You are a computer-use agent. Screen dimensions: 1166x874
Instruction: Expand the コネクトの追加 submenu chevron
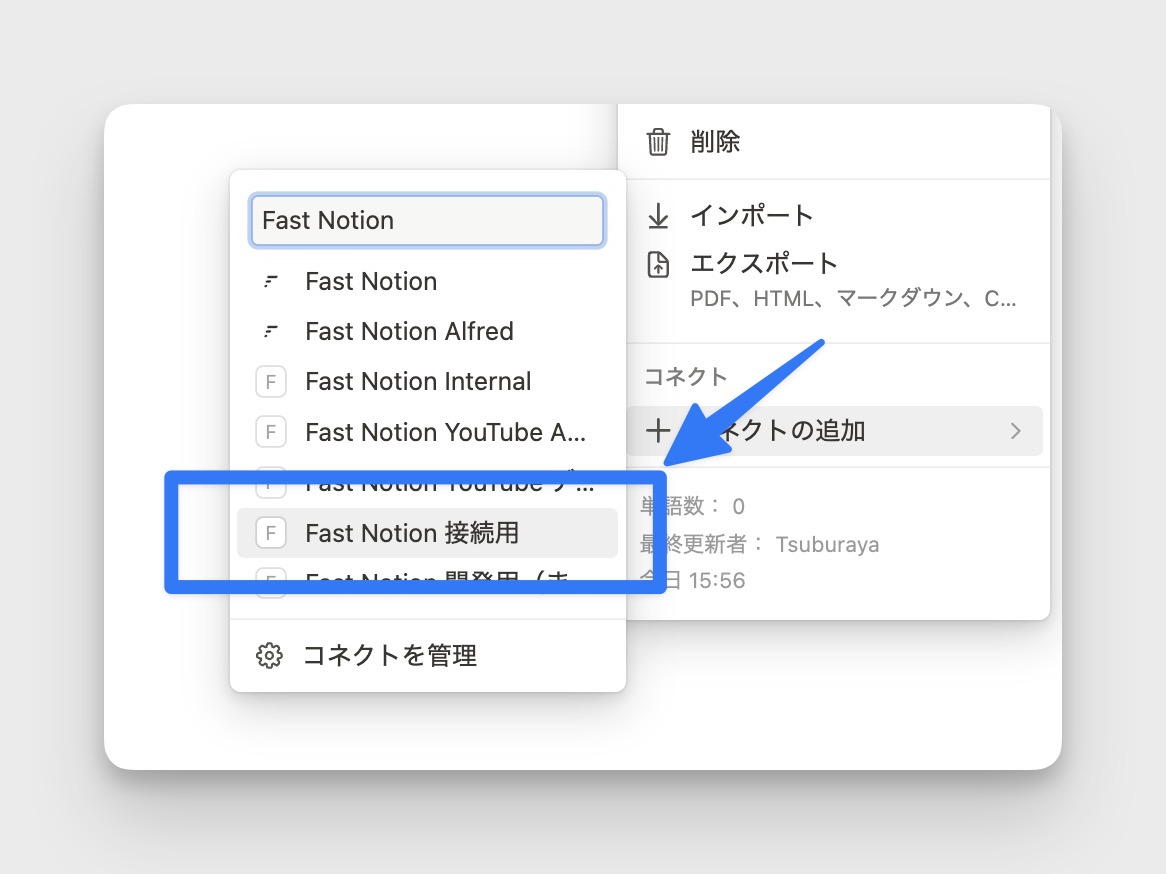point(1016,431)
